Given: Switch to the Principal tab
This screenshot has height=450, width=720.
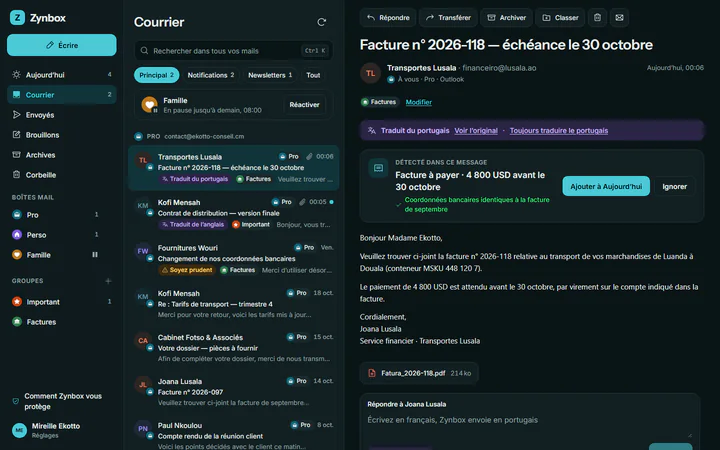Looking at the screenshot, I should (157, 75).
